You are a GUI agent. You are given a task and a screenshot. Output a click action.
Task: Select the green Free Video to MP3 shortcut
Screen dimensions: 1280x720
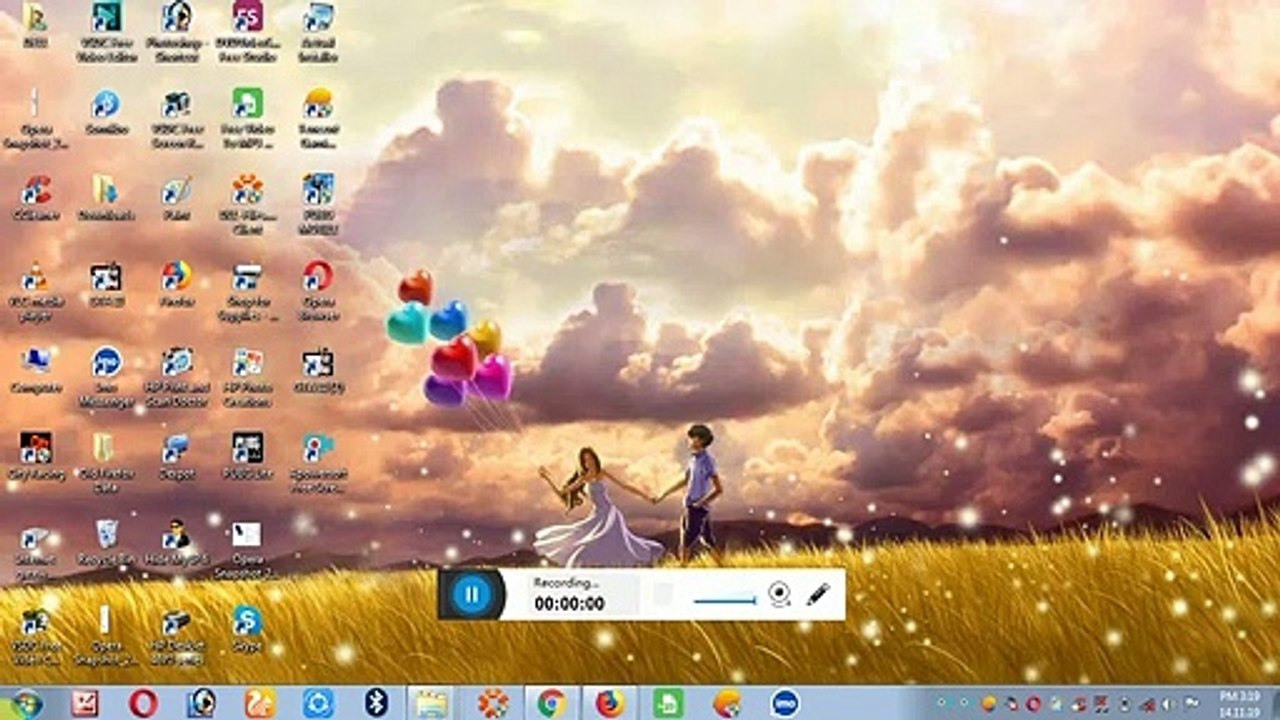(247, 119)
